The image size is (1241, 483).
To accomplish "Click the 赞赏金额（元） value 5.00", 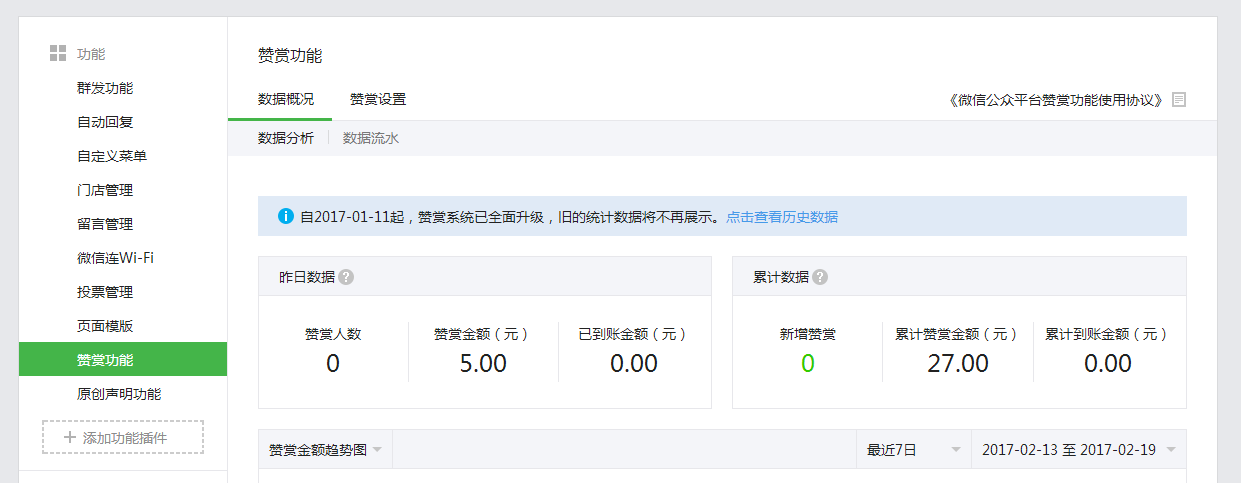I will (x=483, y=364).
